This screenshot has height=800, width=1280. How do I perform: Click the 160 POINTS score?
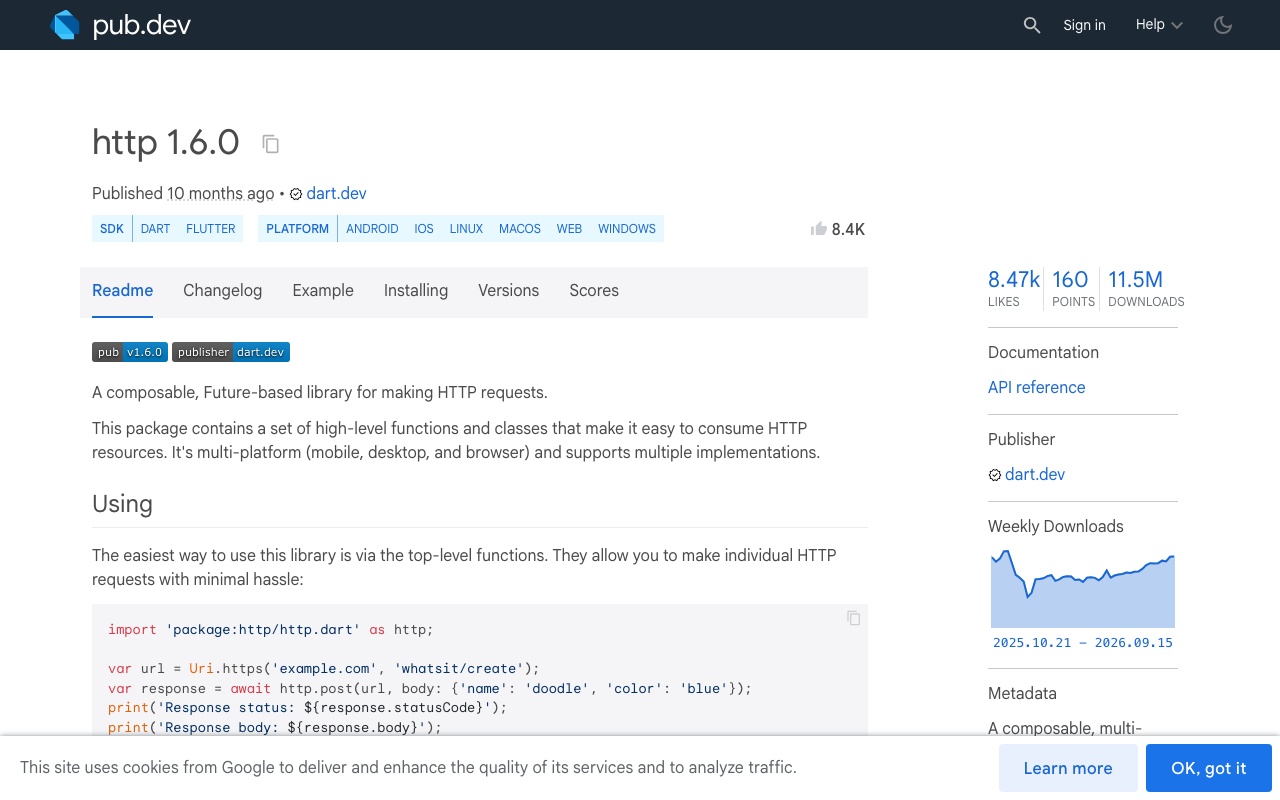(x=1072, y=288)
